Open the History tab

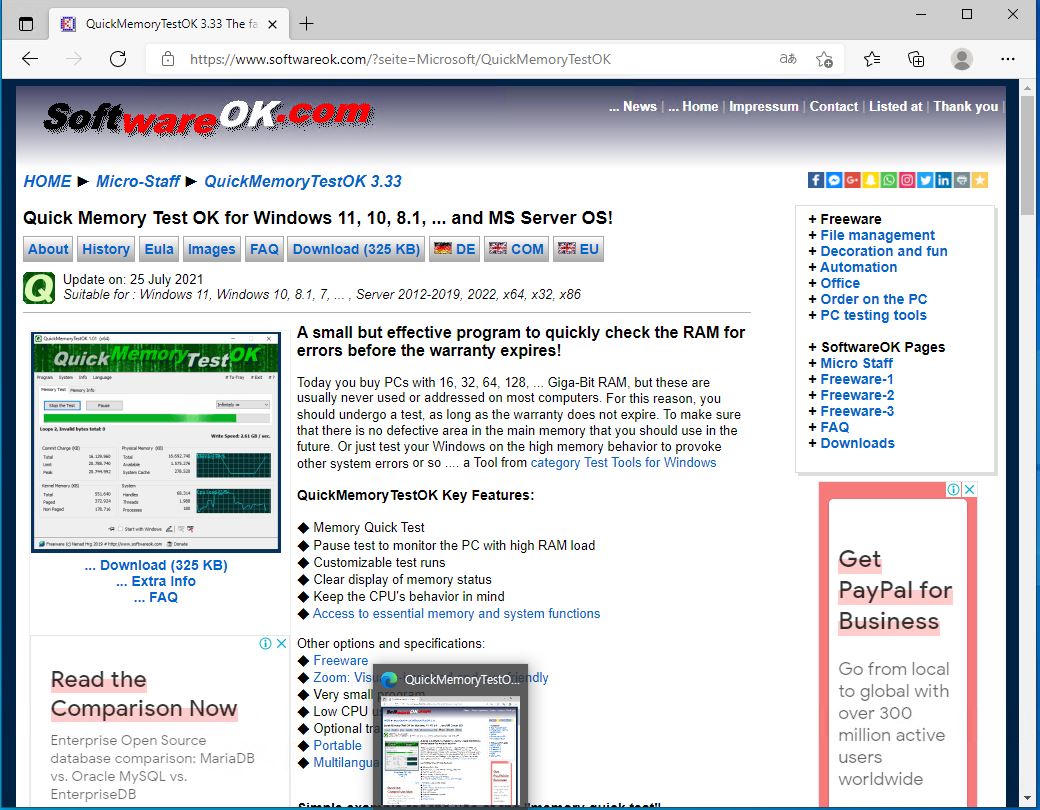pyautogui.click(x=106, y=249)
